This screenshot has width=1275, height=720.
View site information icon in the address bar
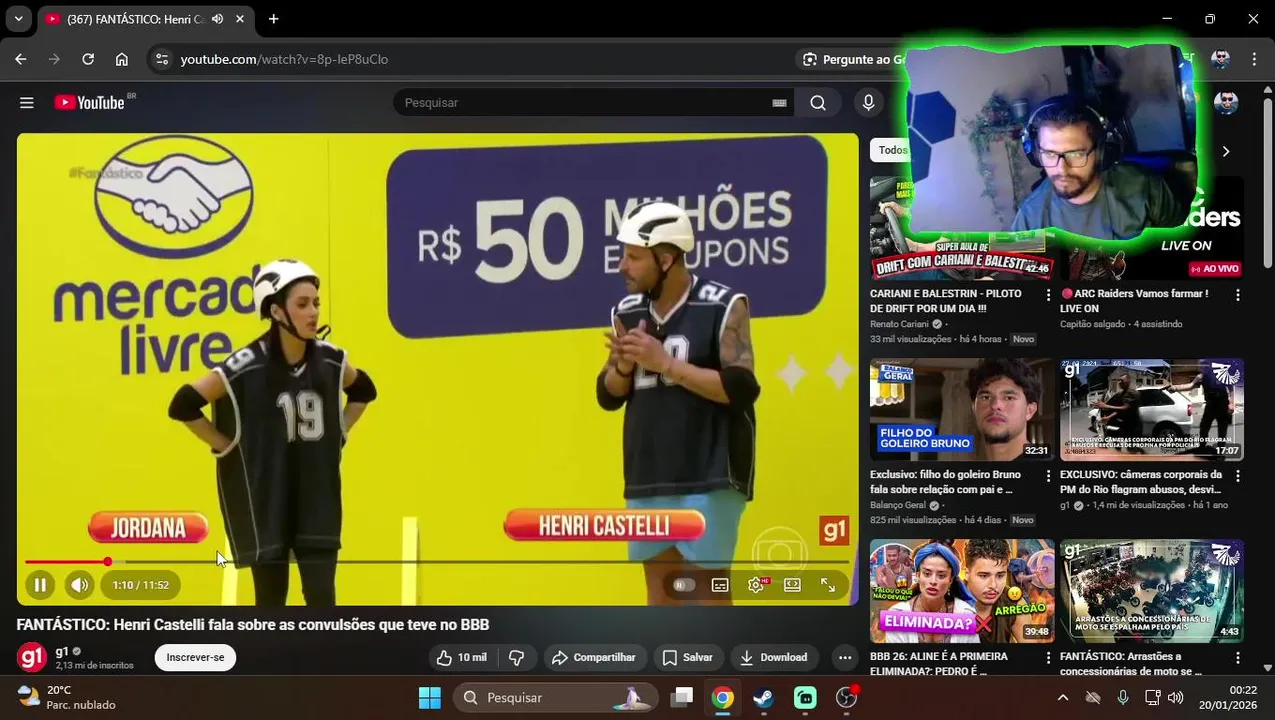(x=162, y=59)
